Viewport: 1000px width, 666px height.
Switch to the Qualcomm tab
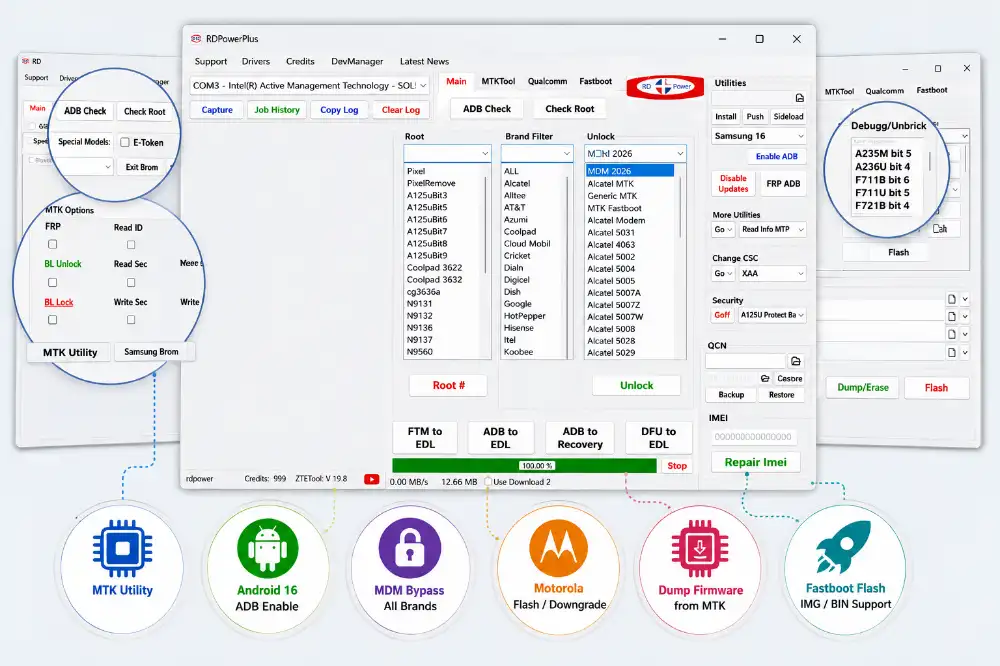click(x=547, y=81)
